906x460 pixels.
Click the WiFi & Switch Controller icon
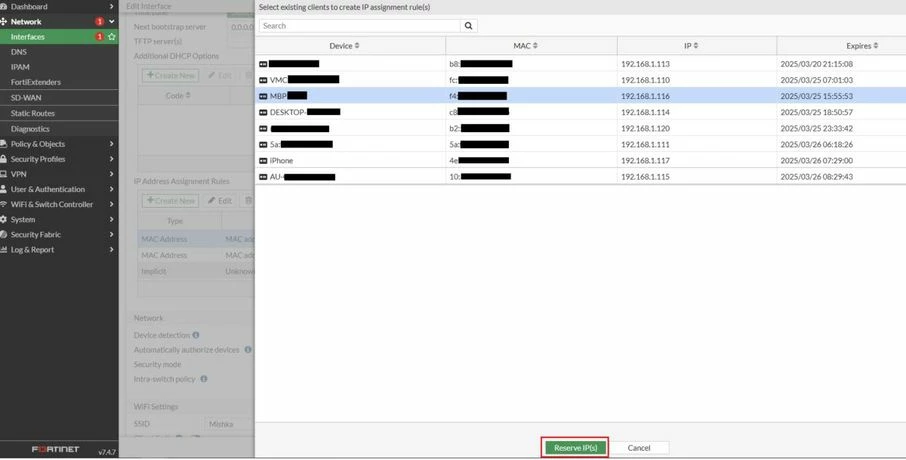click(3, 204)
